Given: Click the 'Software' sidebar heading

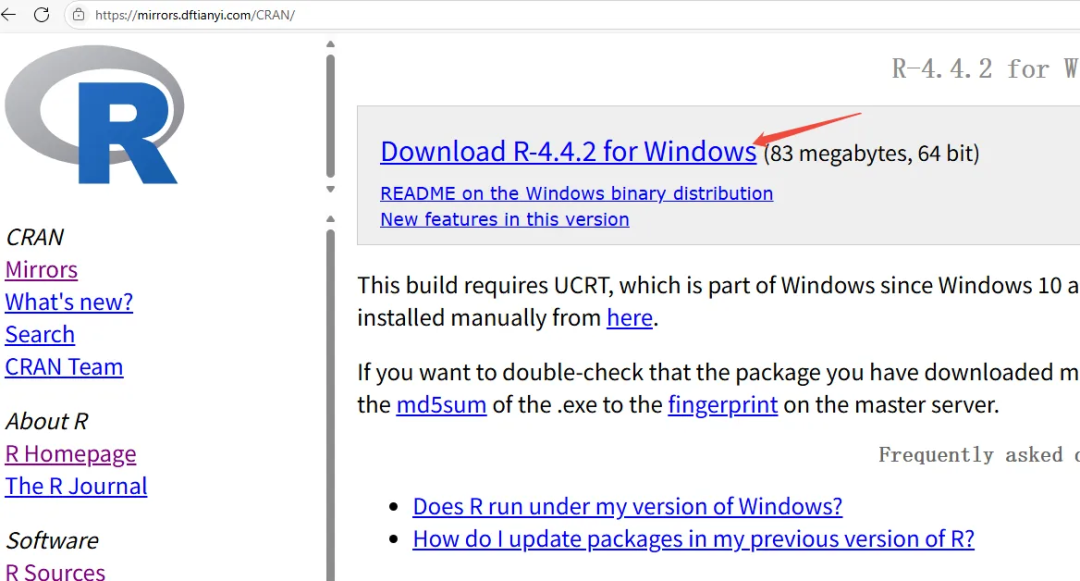Looking at the screenshot, I should click(52, 540).
